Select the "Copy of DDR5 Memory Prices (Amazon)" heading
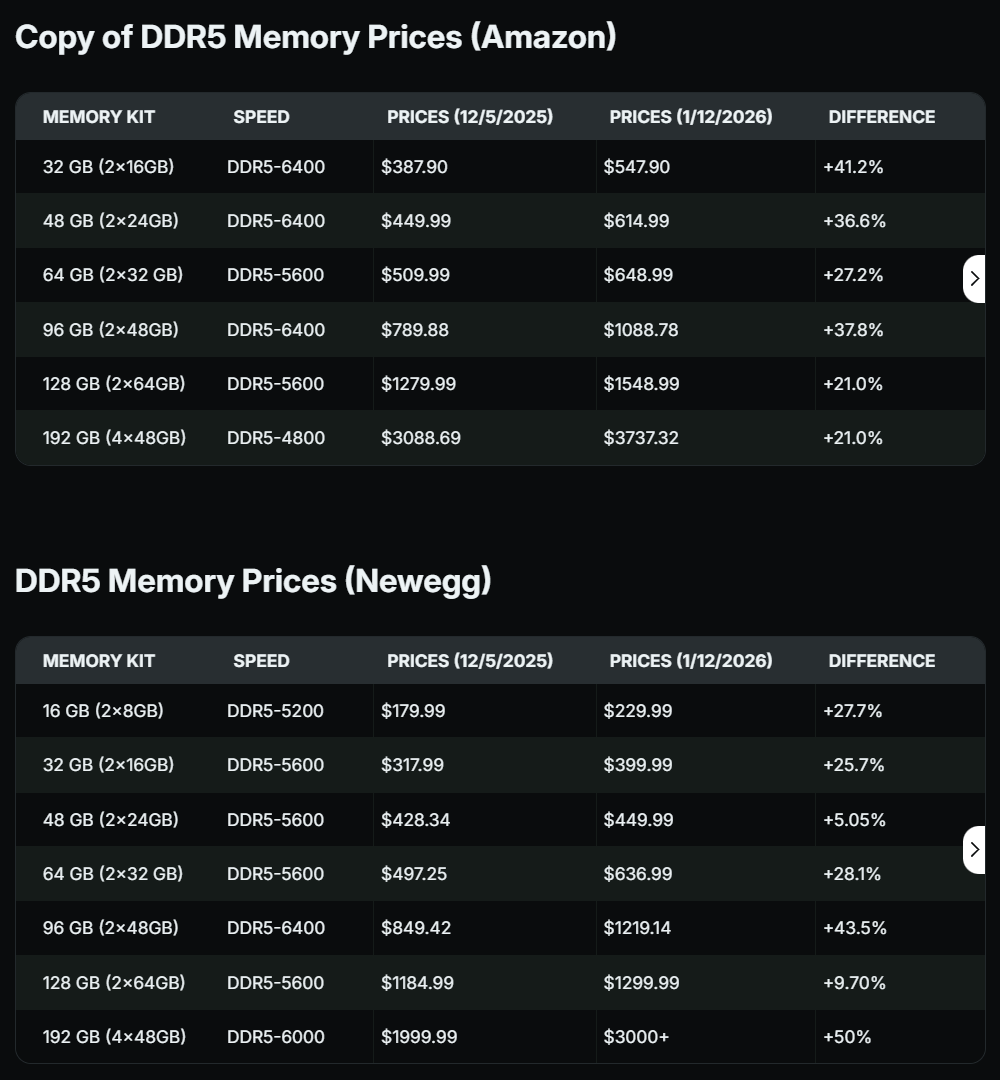The width and height of the screenshot is (1000, 1080). click(316, 38)
